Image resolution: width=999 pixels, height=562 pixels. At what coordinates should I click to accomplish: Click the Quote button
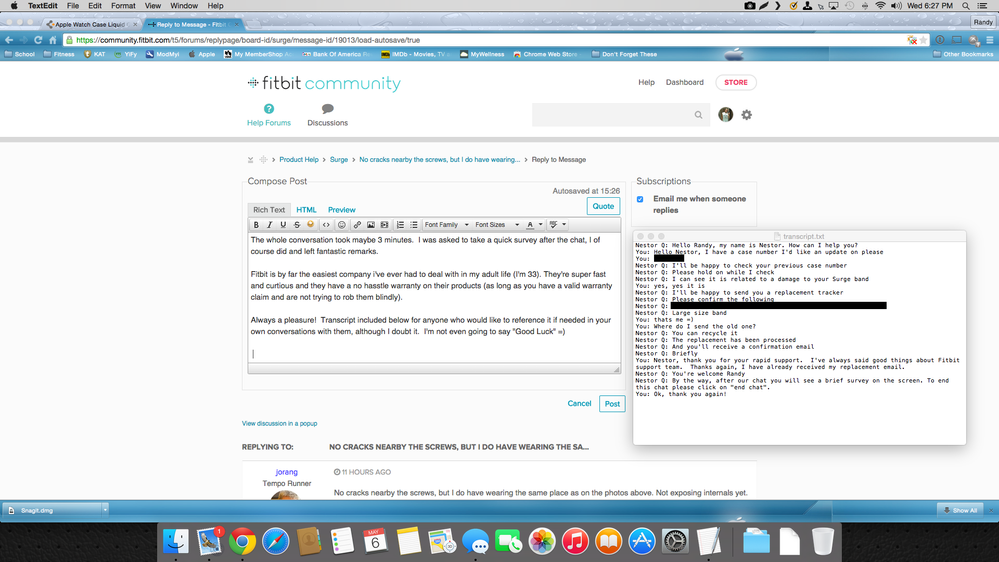click(603, 206)
